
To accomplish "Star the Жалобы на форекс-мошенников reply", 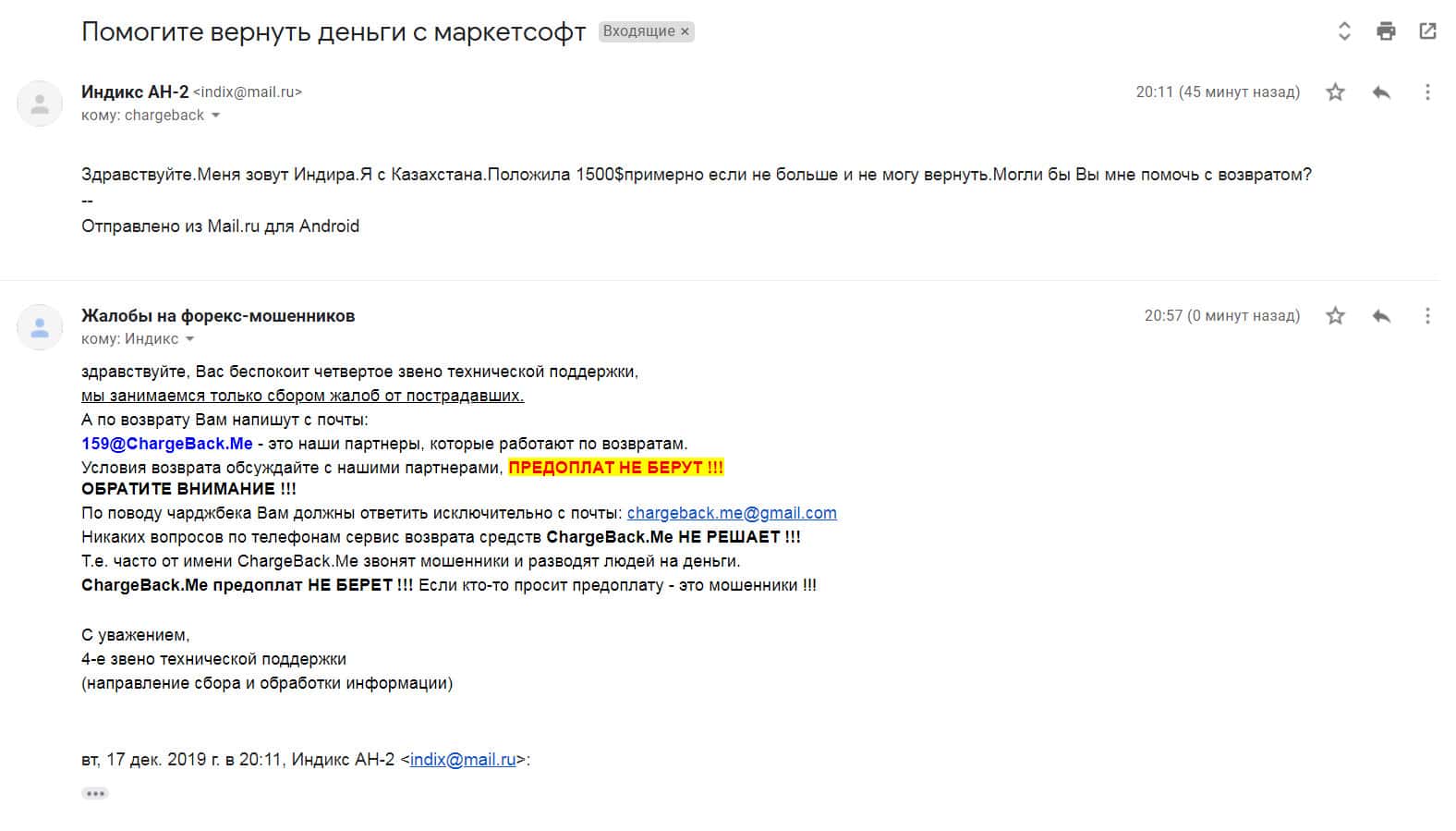I will (x=1335, y=316).
